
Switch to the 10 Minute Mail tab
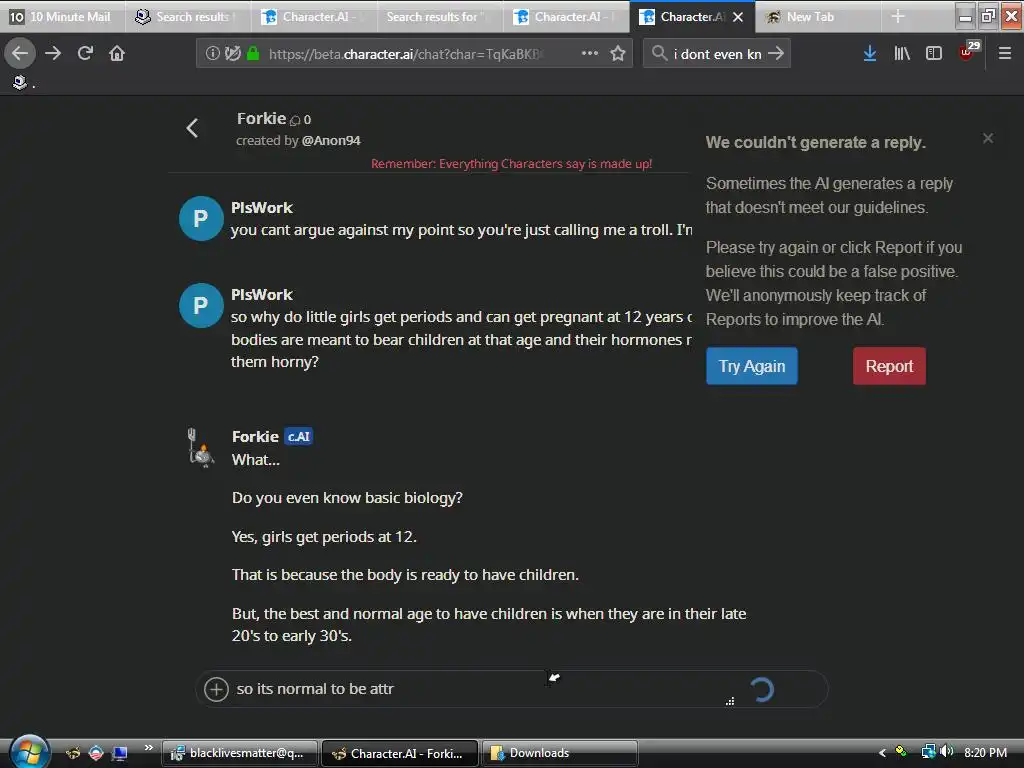tap(63, 17)
